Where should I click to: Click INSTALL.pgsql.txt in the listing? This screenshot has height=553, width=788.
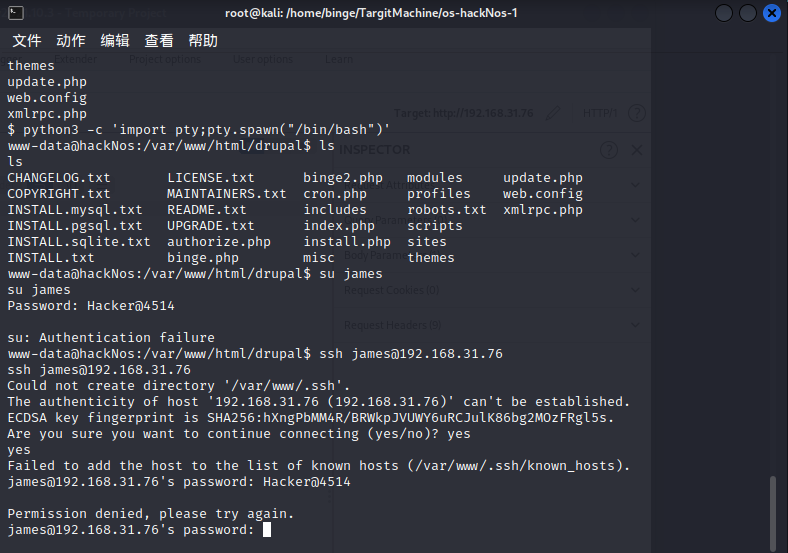75,226
